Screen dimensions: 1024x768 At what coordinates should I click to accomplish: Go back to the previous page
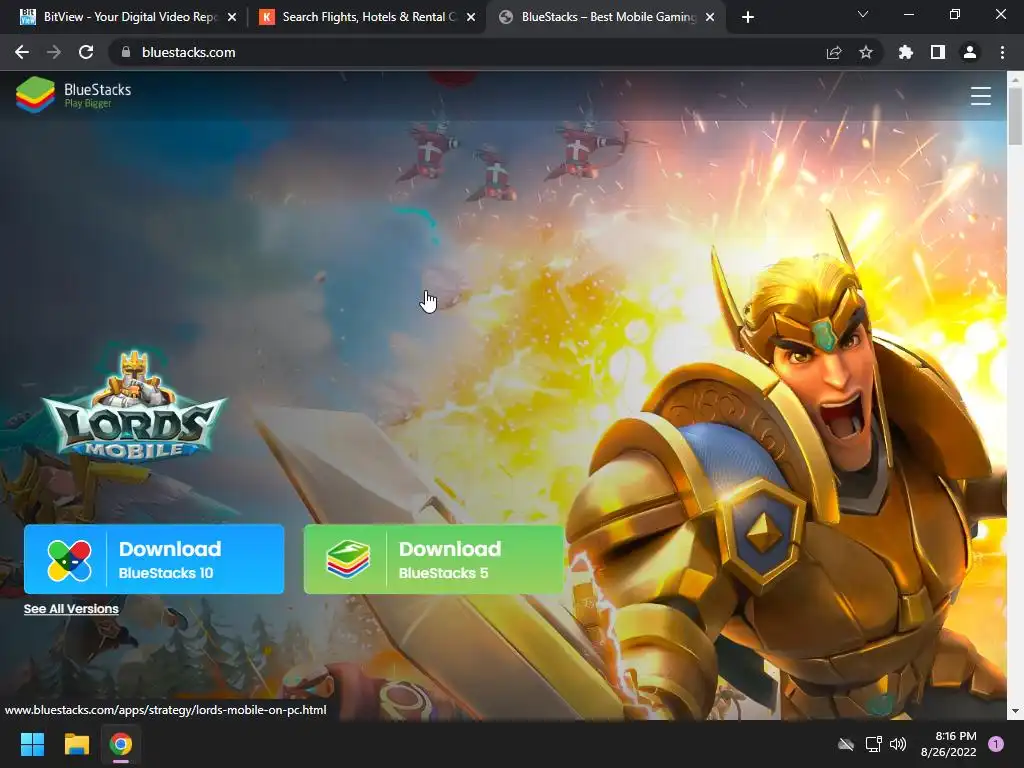(x=22, y=52)
